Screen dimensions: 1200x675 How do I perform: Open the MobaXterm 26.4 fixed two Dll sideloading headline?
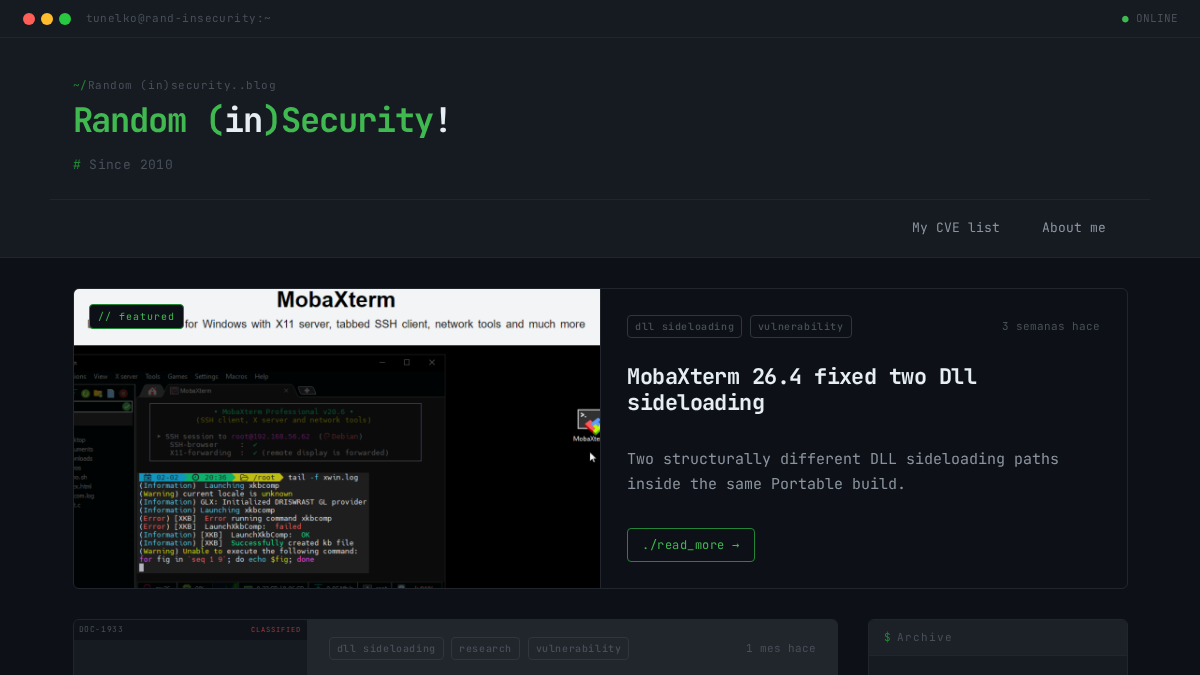pos(802,389)
